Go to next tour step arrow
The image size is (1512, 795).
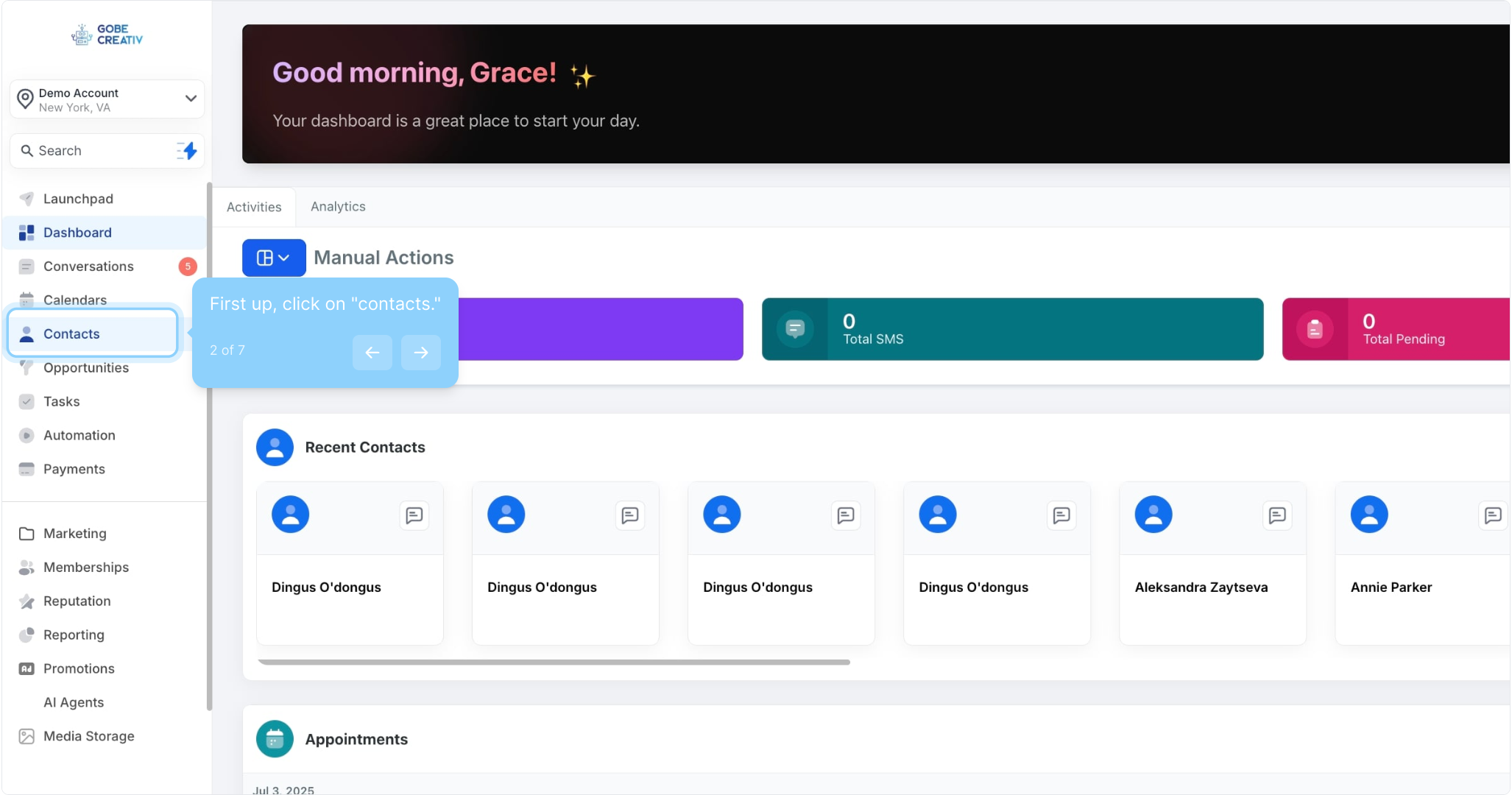421,353
